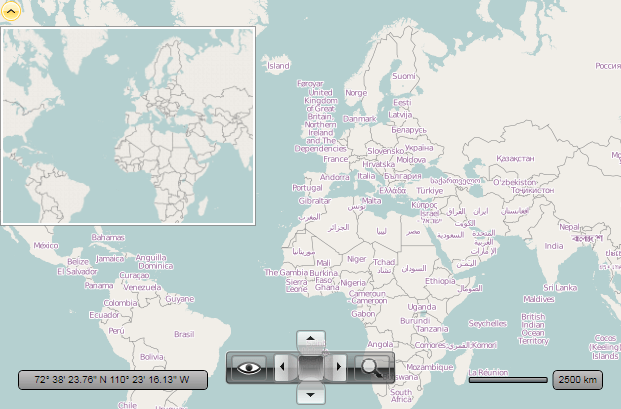Click the Latvija label
621x409 pixels.
[400, 114]
